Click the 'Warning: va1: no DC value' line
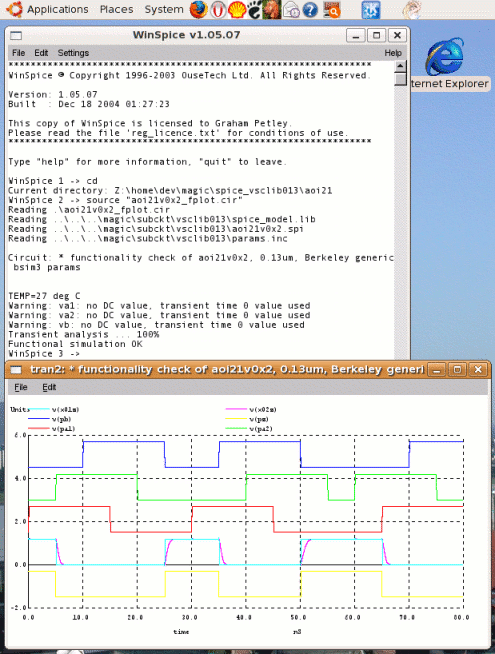Viewport: 495px width, 654px height. tap(159, 306)
